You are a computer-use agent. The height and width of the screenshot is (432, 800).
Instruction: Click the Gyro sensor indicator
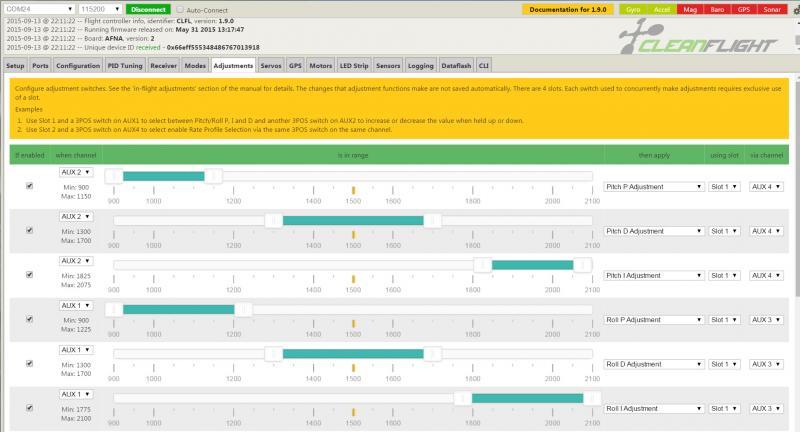coord(632,9)
